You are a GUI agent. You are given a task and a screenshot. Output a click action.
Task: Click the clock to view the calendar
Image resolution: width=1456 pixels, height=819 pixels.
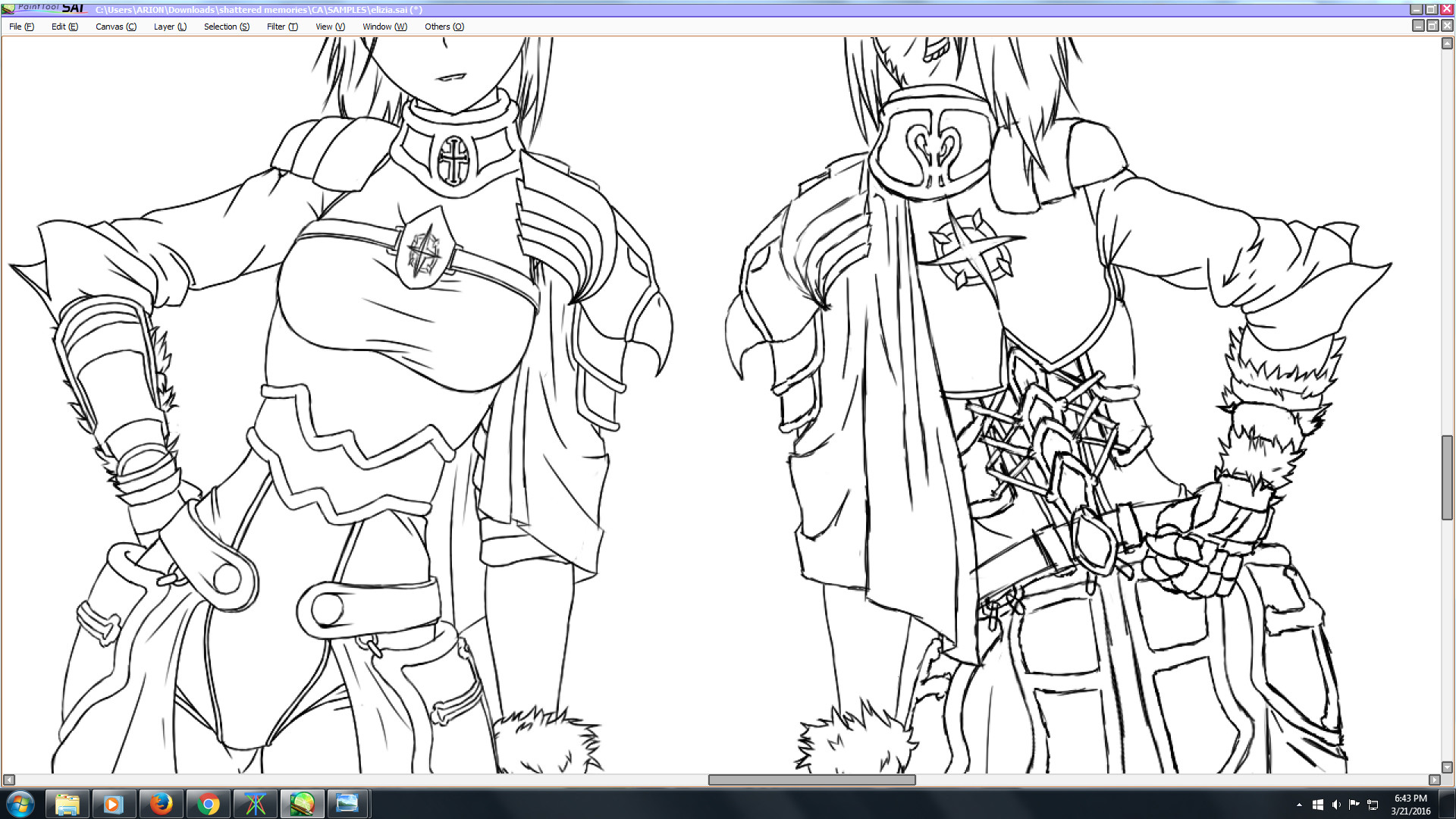tap(1408, 803)
